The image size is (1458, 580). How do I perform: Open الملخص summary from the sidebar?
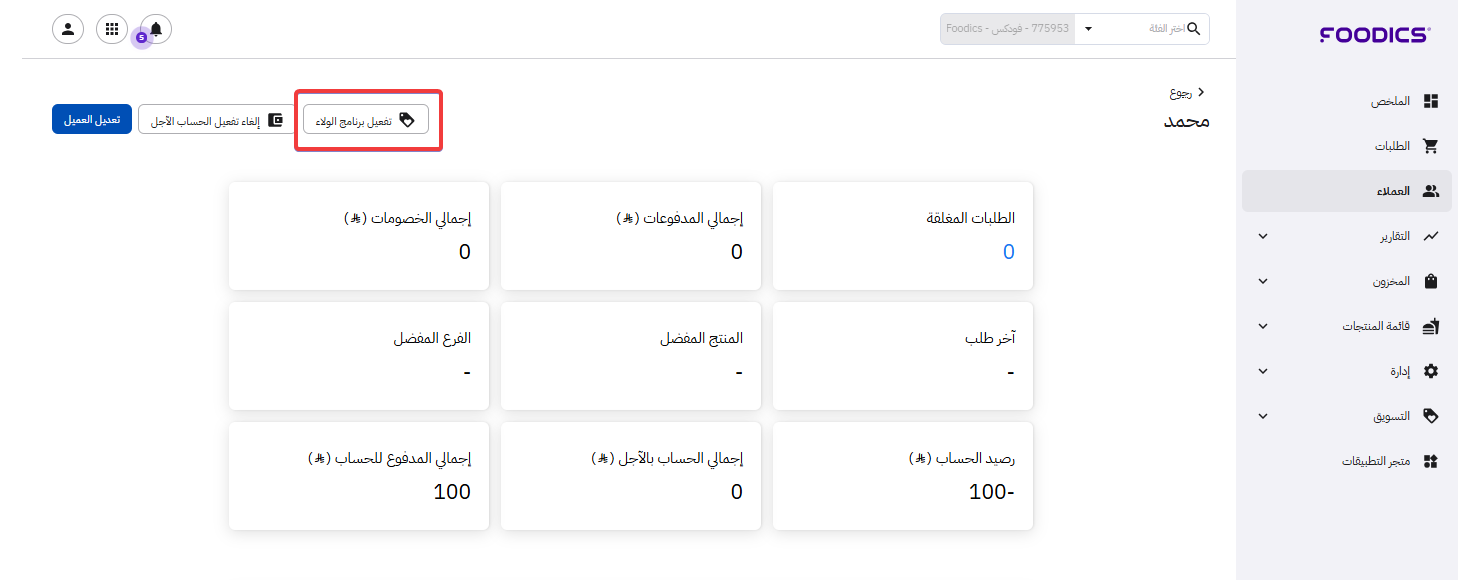coord(1391,101)
